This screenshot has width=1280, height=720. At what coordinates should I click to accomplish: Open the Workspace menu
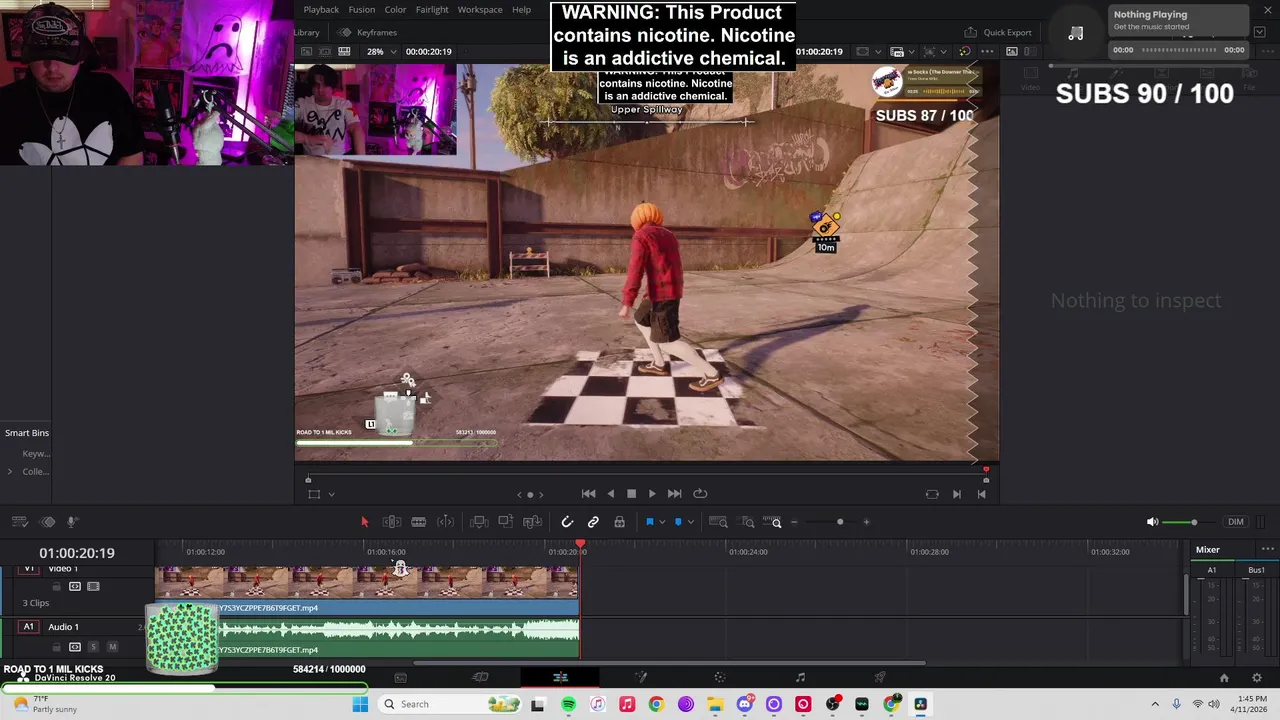click(480, 9)
